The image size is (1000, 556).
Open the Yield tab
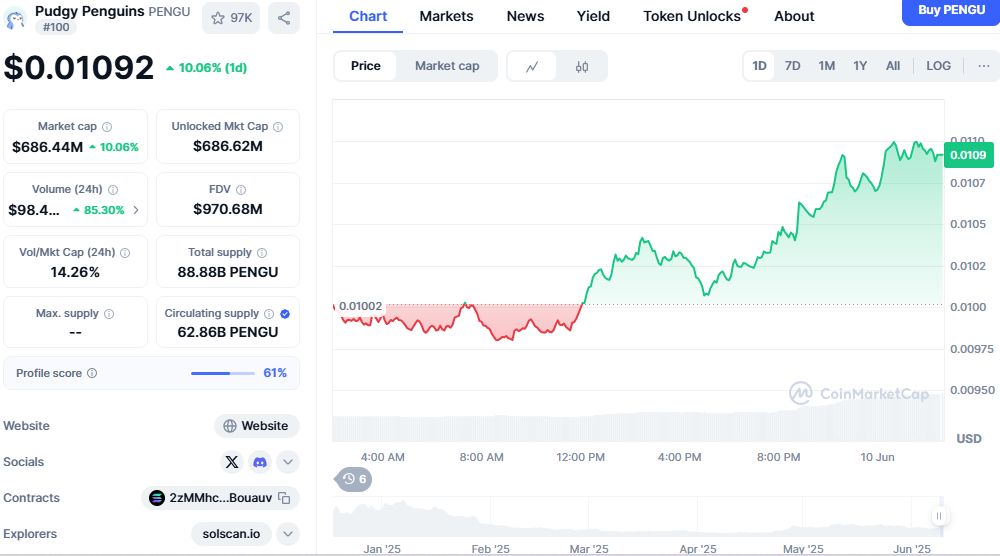[593, 16]
